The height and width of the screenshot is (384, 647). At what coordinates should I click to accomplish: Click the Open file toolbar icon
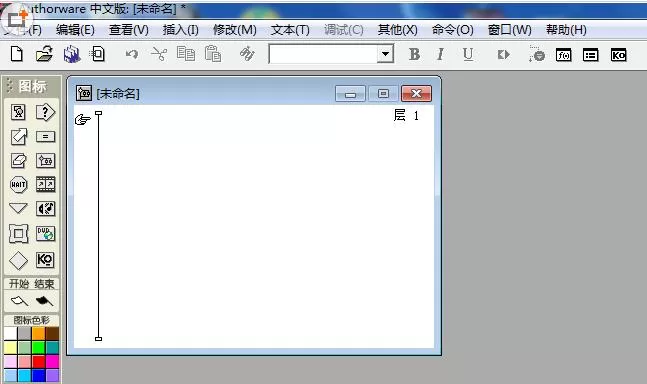(x=44, y=54)
